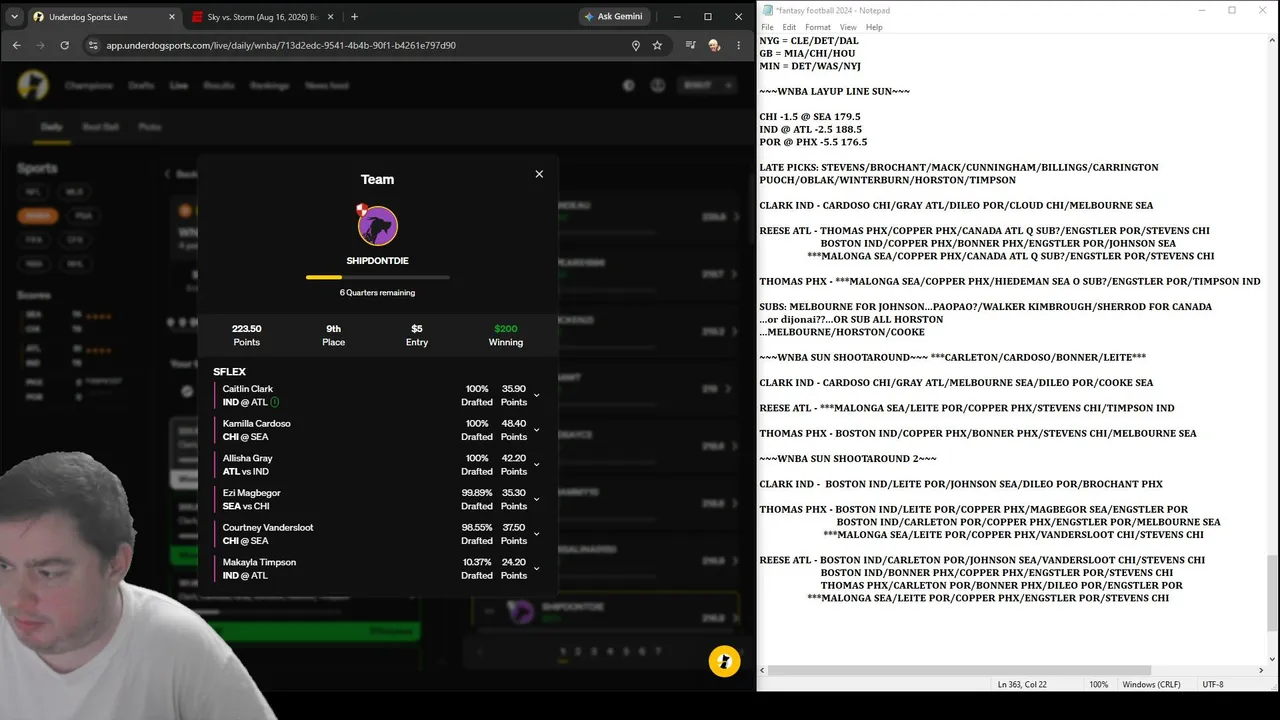Viewport: 1280px width, 720px height.
Task: Switch to the Underdog Sports: Live tab
Action: click(x=100, y=17)
